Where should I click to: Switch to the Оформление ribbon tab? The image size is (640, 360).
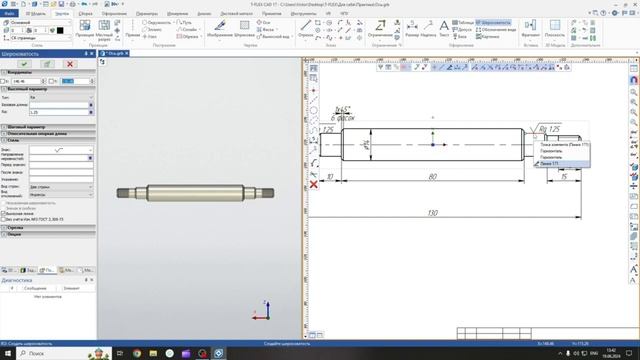pyautogui.click(x=114, y=13)
